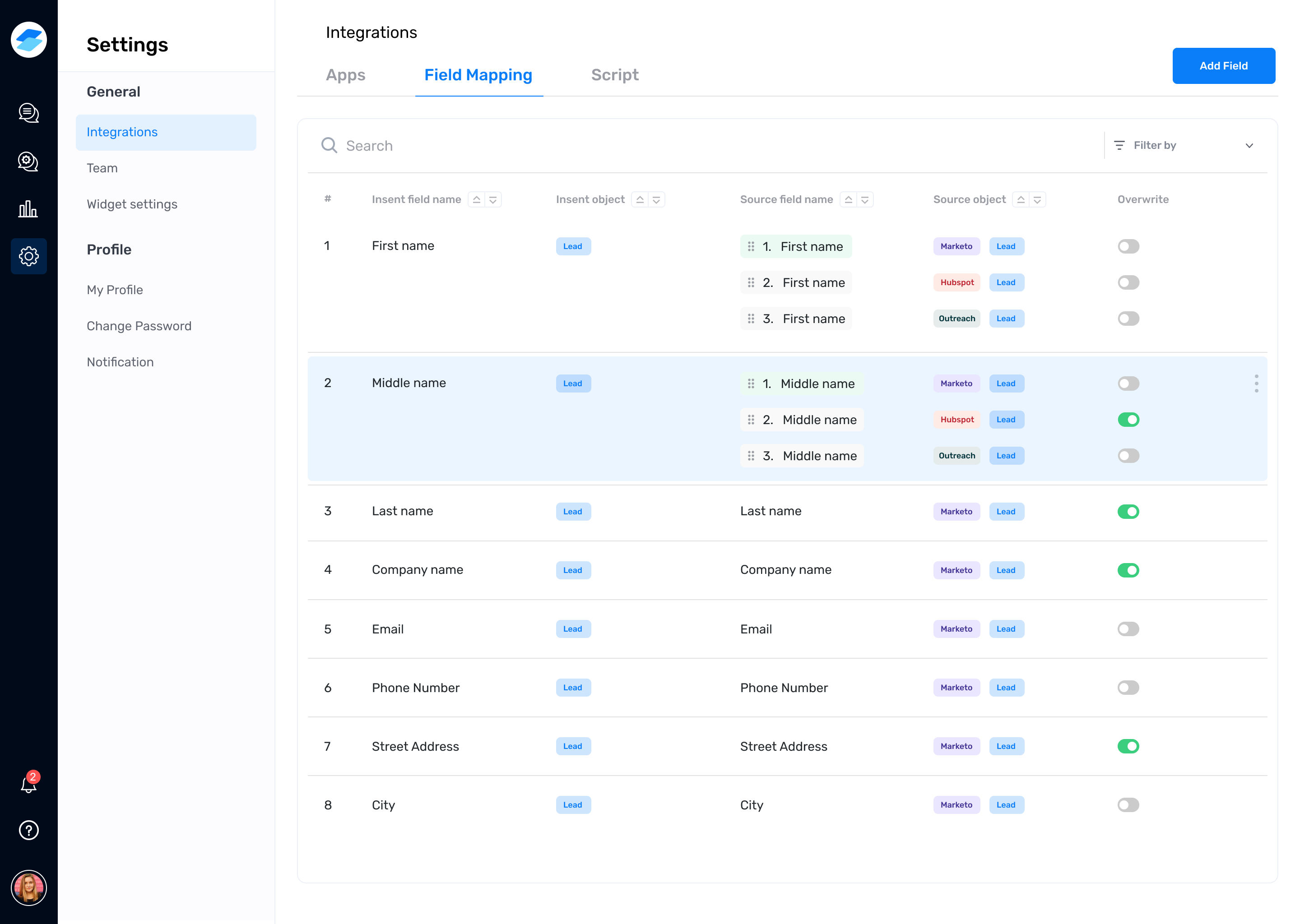Open the conversations chat icon in sidebar

pyautogui.click(x=28, y=113)
